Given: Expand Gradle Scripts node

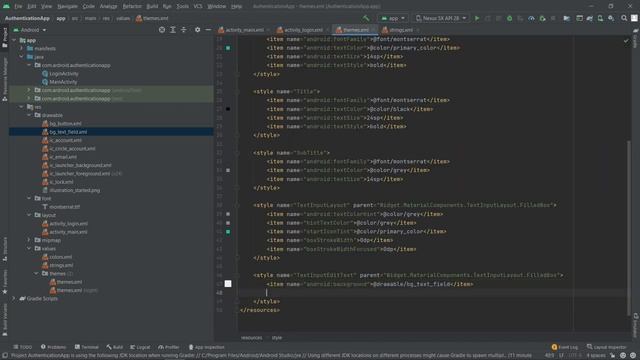Looking at the screenshot, I should click(14, 298).
